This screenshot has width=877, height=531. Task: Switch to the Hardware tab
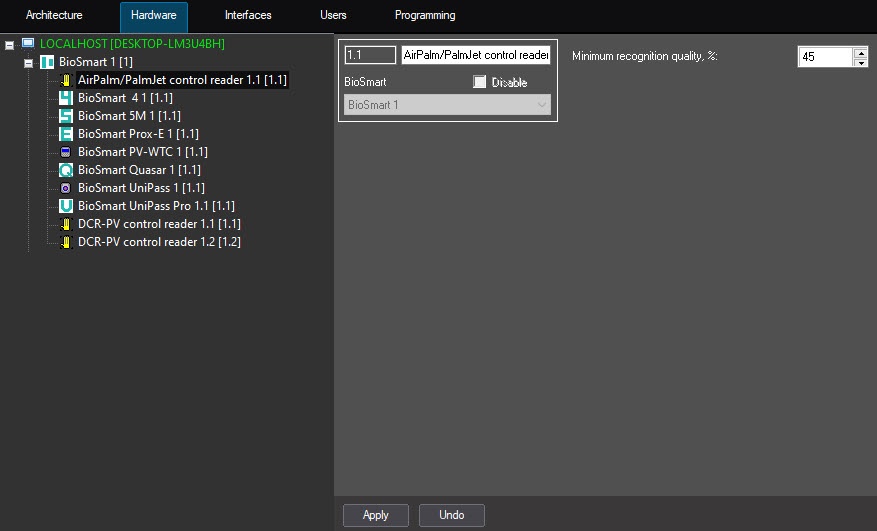(x=154, y=15)
